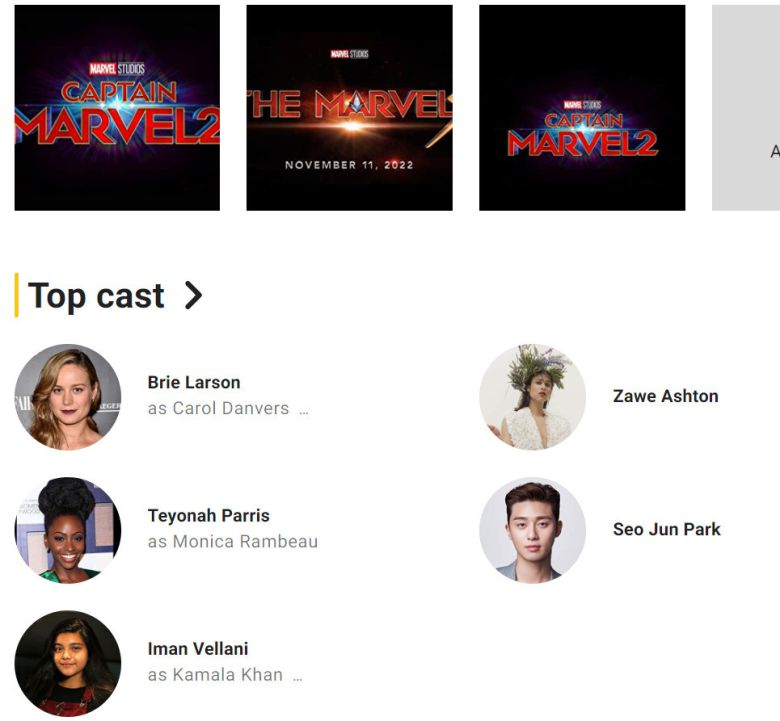Open The Marvels November 11, 2022 poster
Viewport: 780px width, 721px height.
(x=349, y=108)
